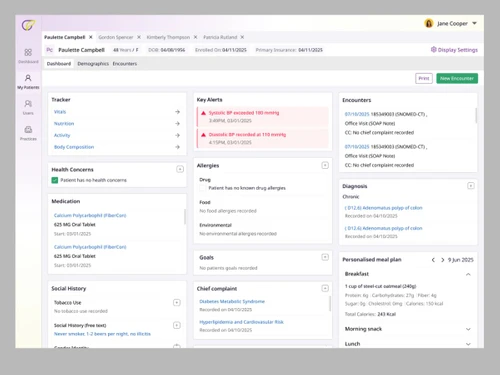Screen dimensions: 500x375
Task: Open first Adenomatus polyp of colon diagnosis
Action: point(384,208)
